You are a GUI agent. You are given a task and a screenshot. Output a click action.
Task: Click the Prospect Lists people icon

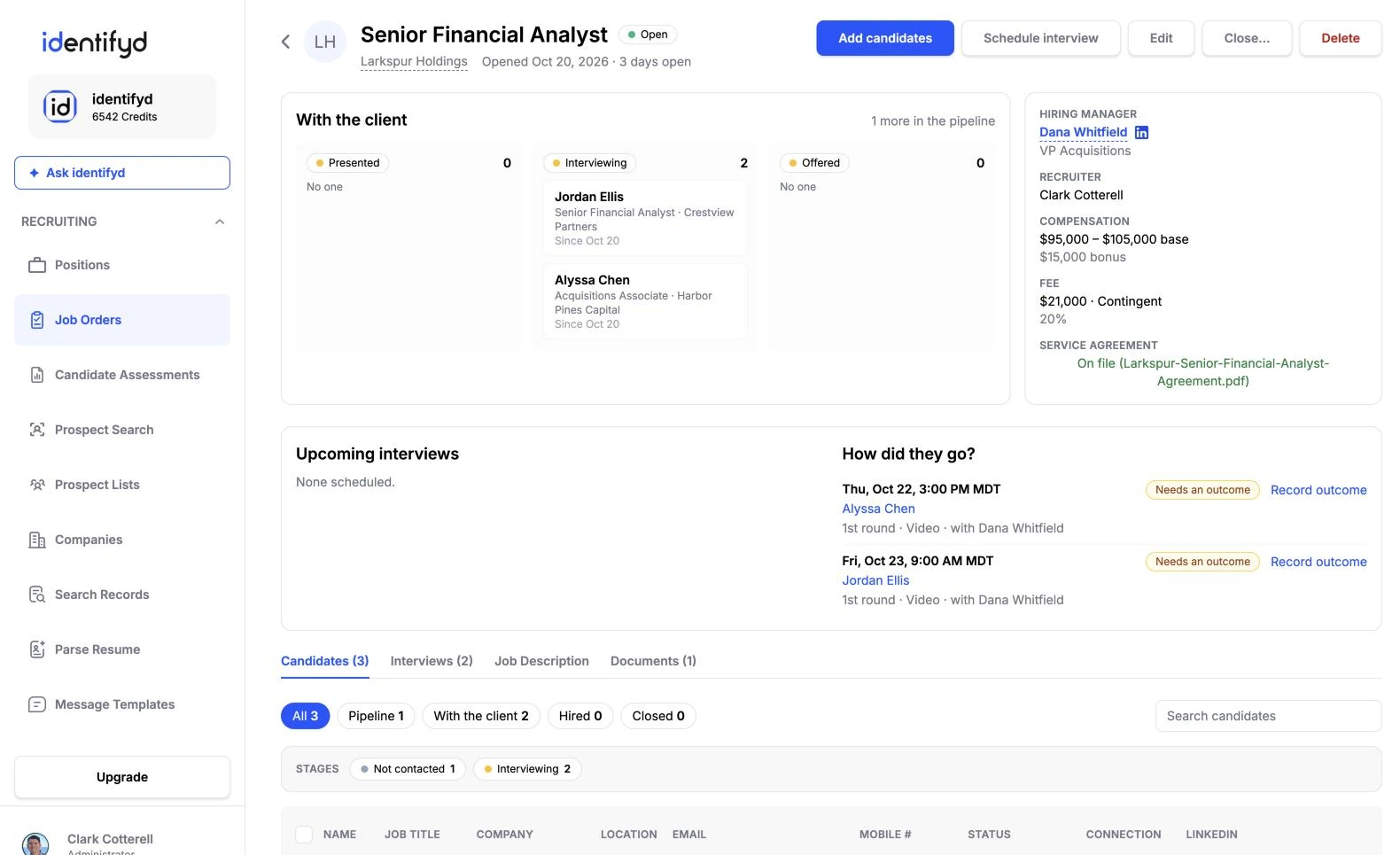click(37, 485)
